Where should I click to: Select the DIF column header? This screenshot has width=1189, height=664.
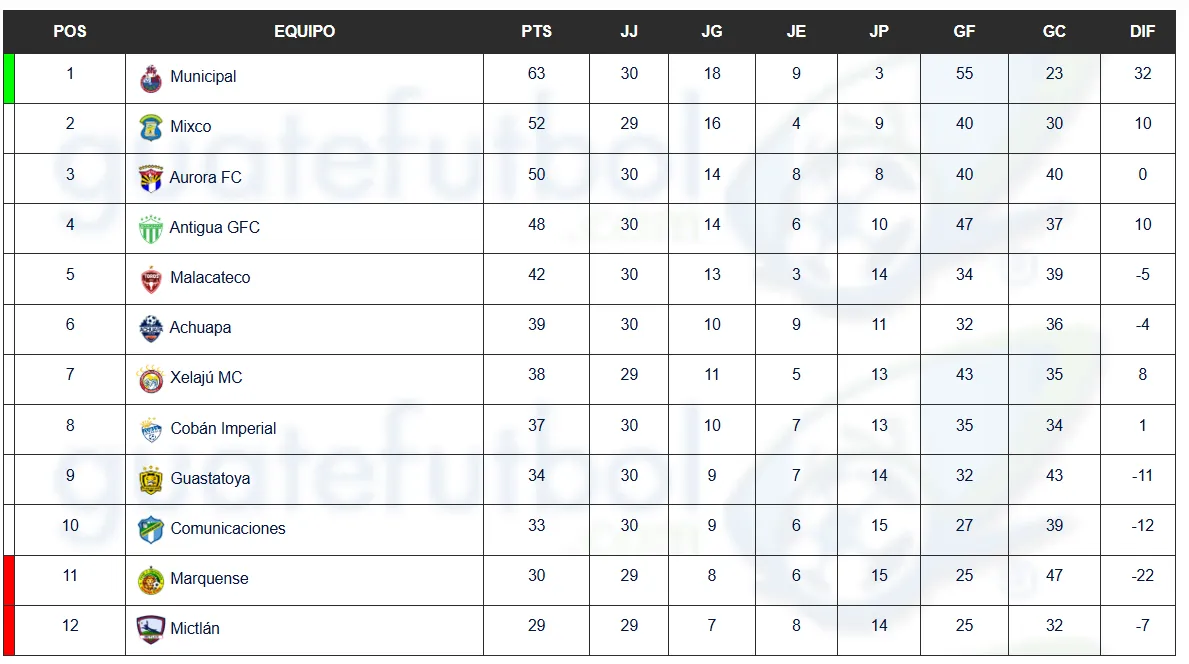(1142, 31)
